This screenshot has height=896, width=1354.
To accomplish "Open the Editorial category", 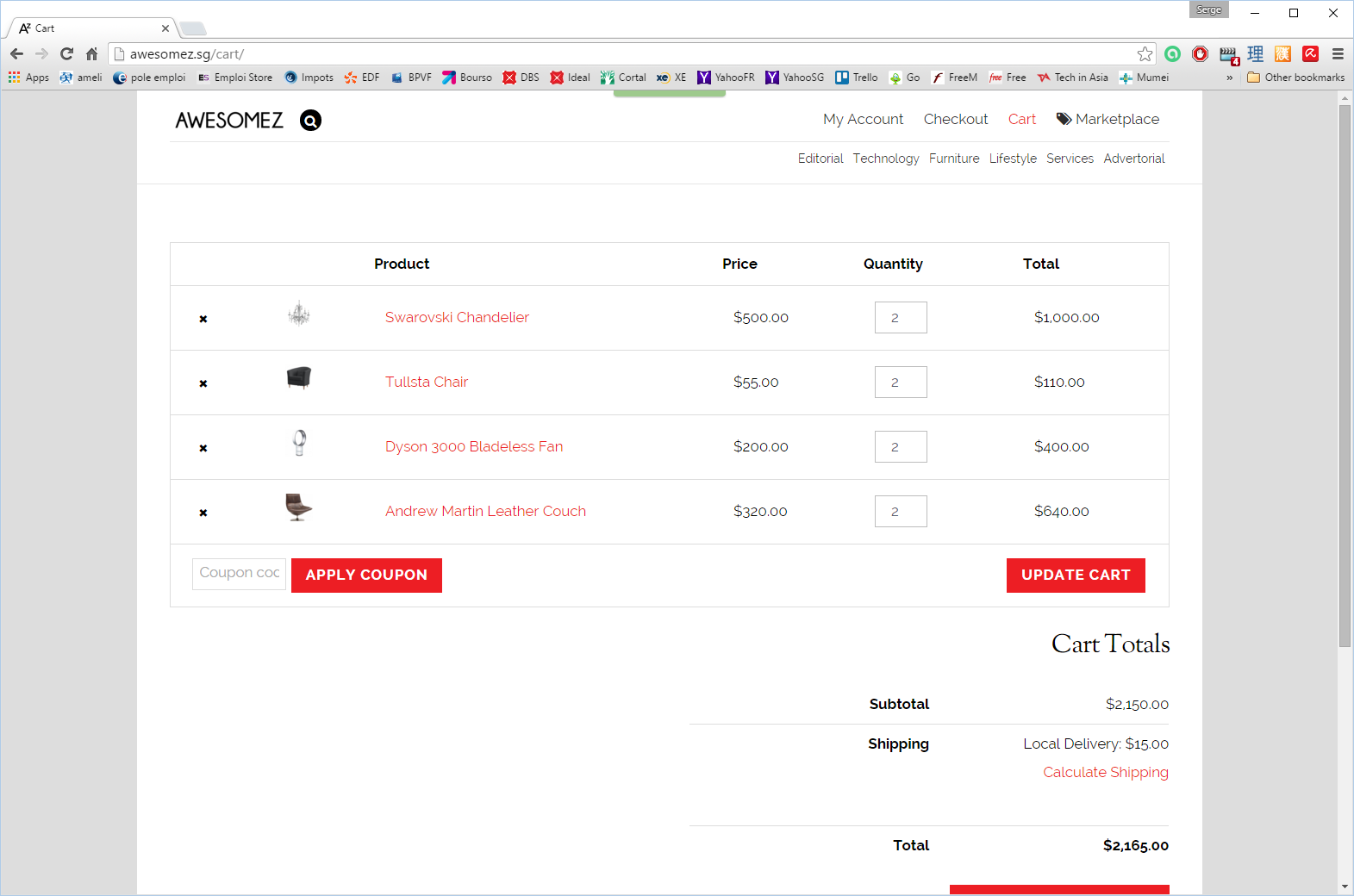I will pyautogui.click(x=821, y=159).
